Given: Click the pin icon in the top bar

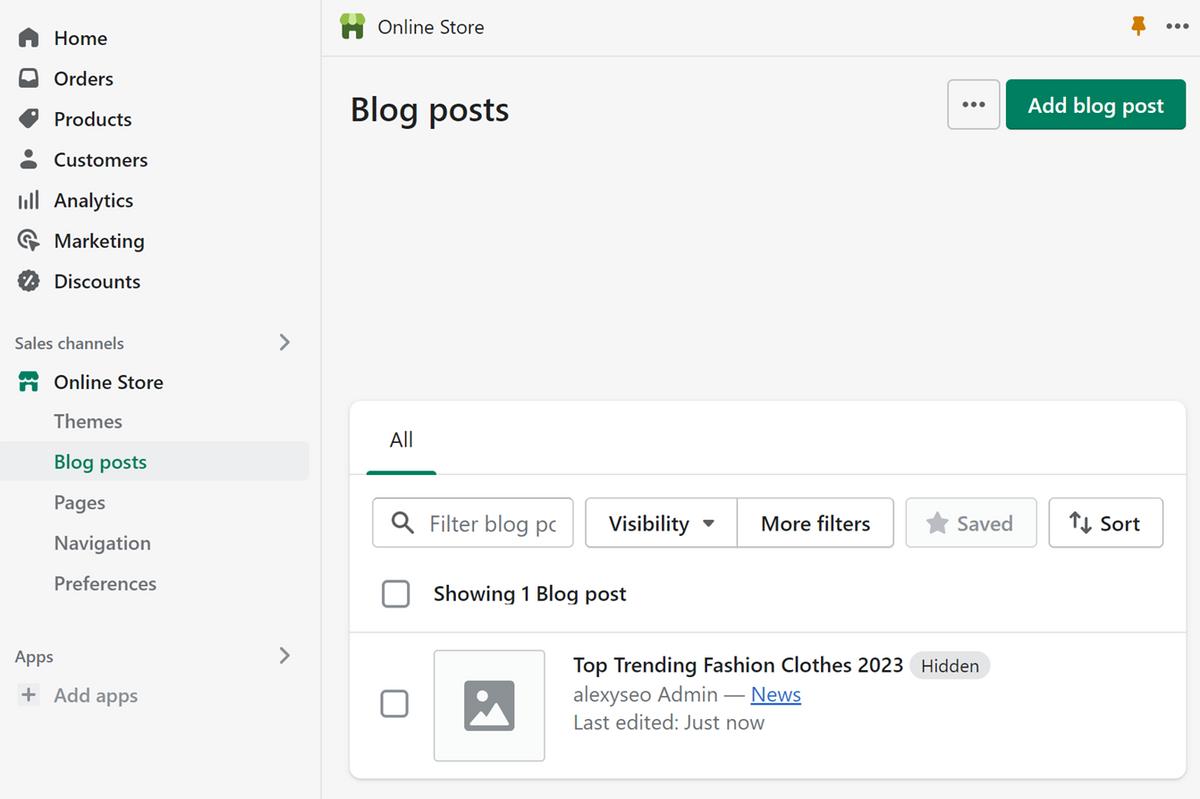Looking at the screenshot, I should pos(1137,26).
